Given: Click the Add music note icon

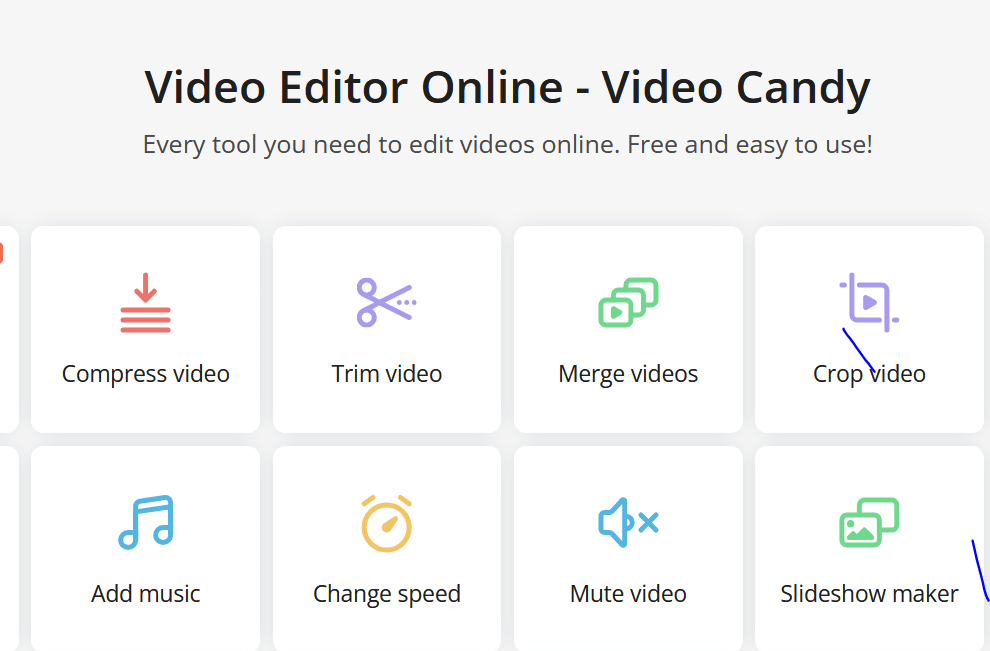Looking at the screenshot, I should tap(146, 522).
